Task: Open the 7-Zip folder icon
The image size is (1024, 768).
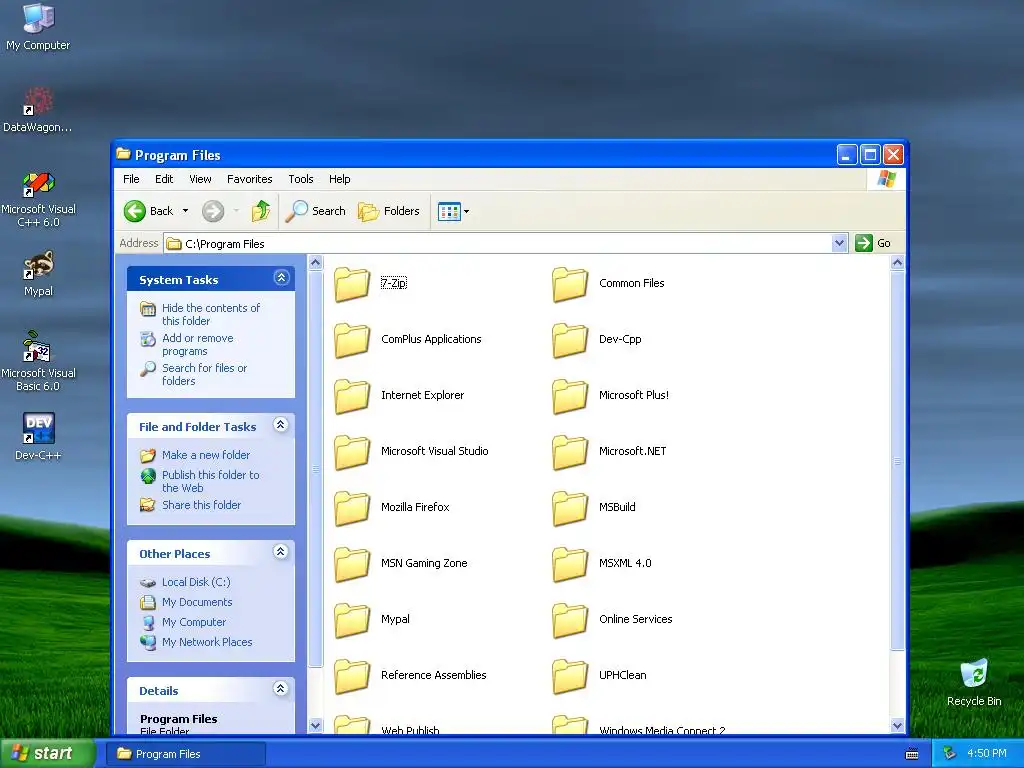Action: 352,283
